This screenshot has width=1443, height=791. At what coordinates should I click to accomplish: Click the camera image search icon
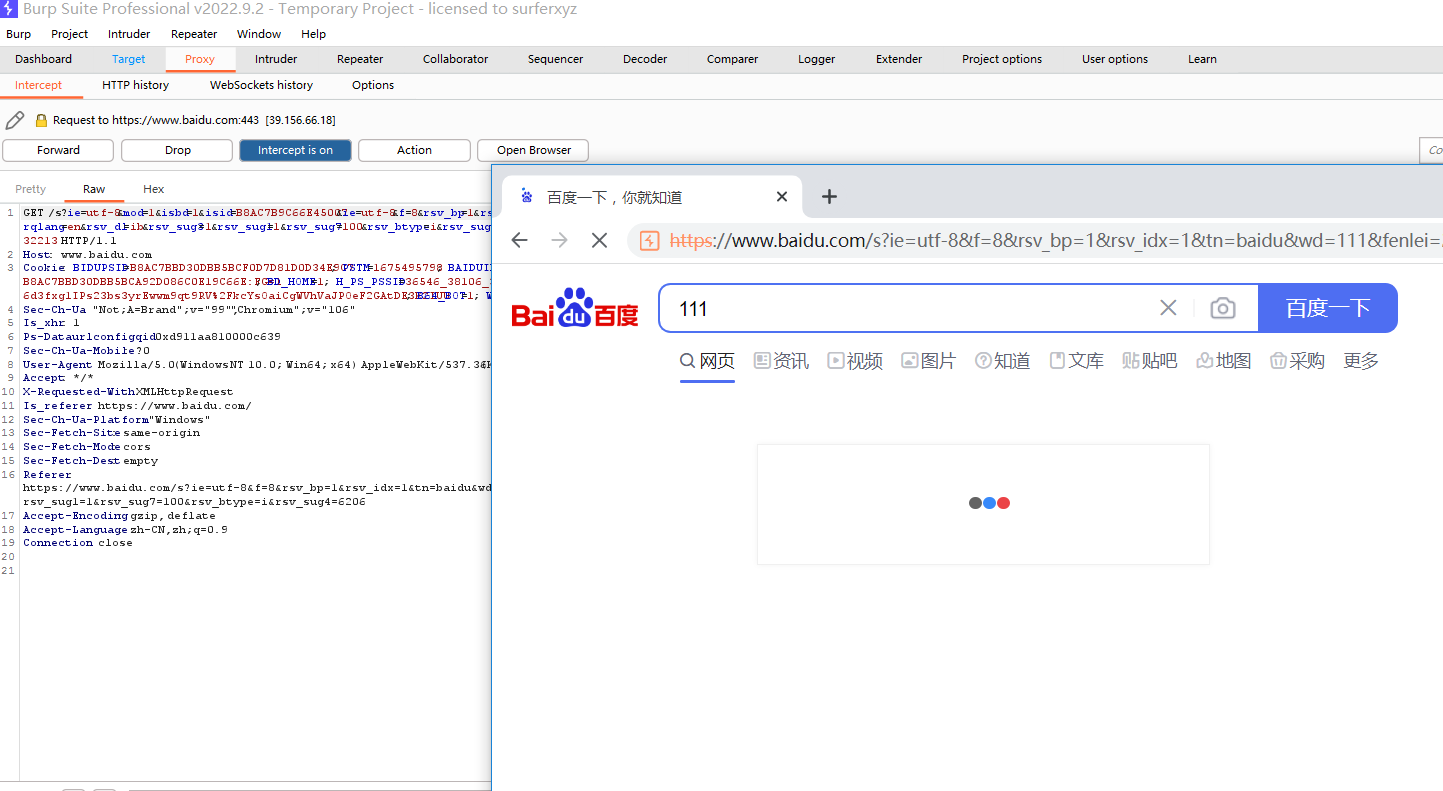click(x=1222, y=308)
